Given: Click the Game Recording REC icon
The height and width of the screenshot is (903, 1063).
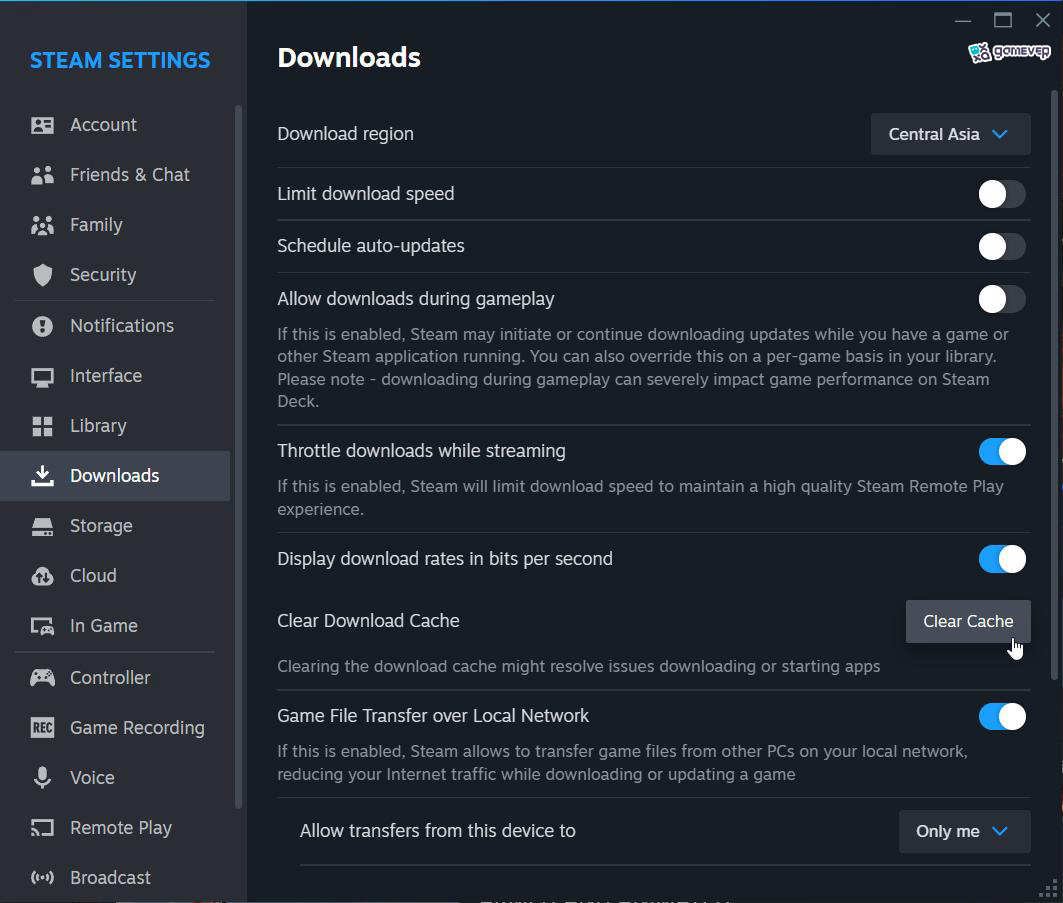Looking at the screenshot, I should (x=42, y=727).
